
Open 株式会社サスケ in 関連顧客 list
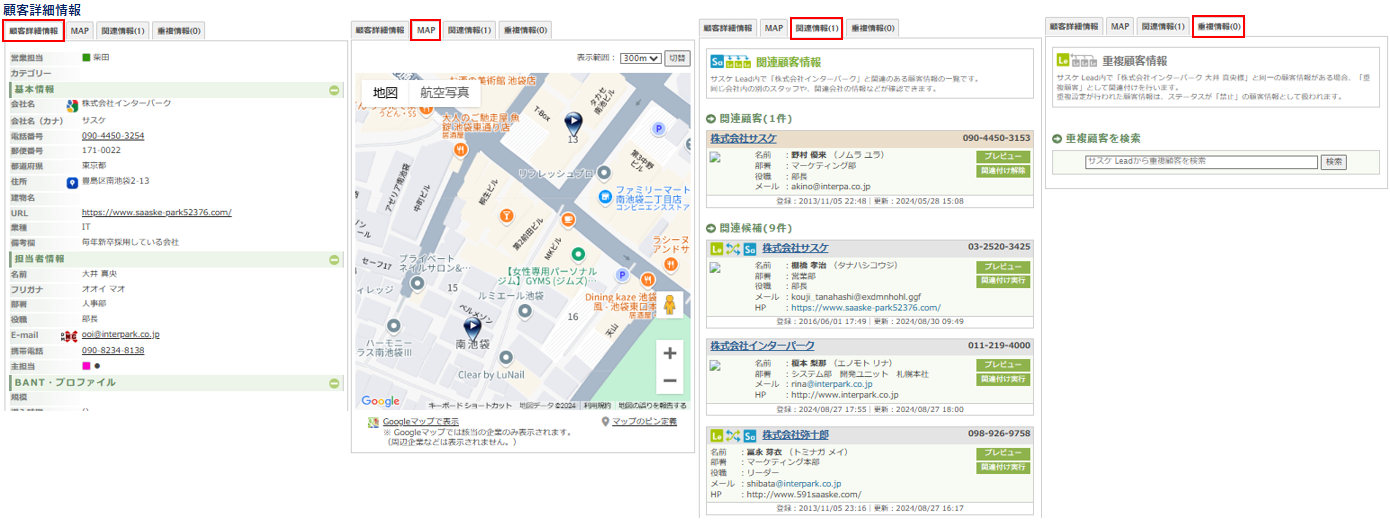point(743,138)
